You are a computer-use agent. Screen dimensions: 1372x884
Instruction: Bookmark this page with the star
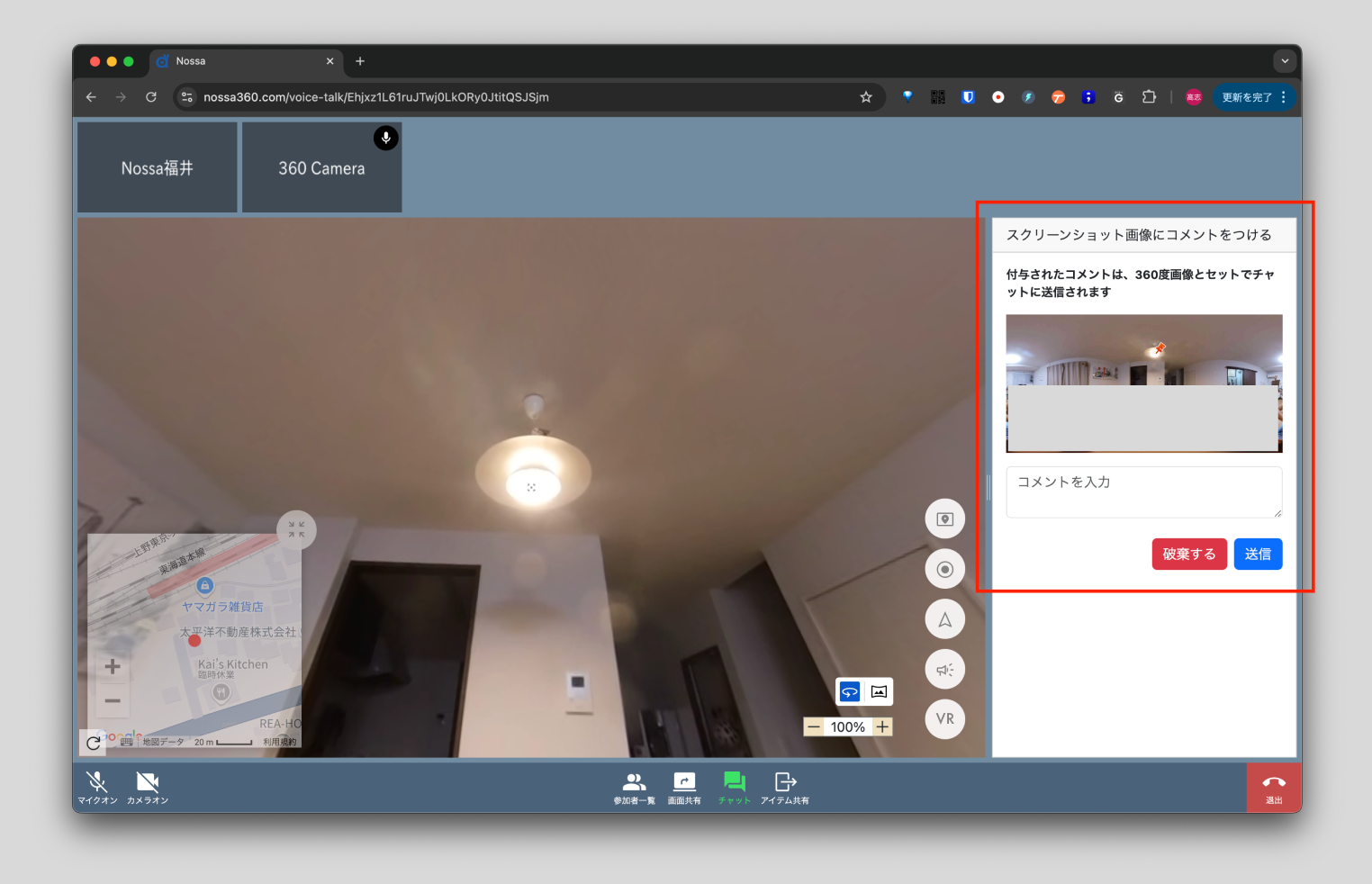pos(866,97)
